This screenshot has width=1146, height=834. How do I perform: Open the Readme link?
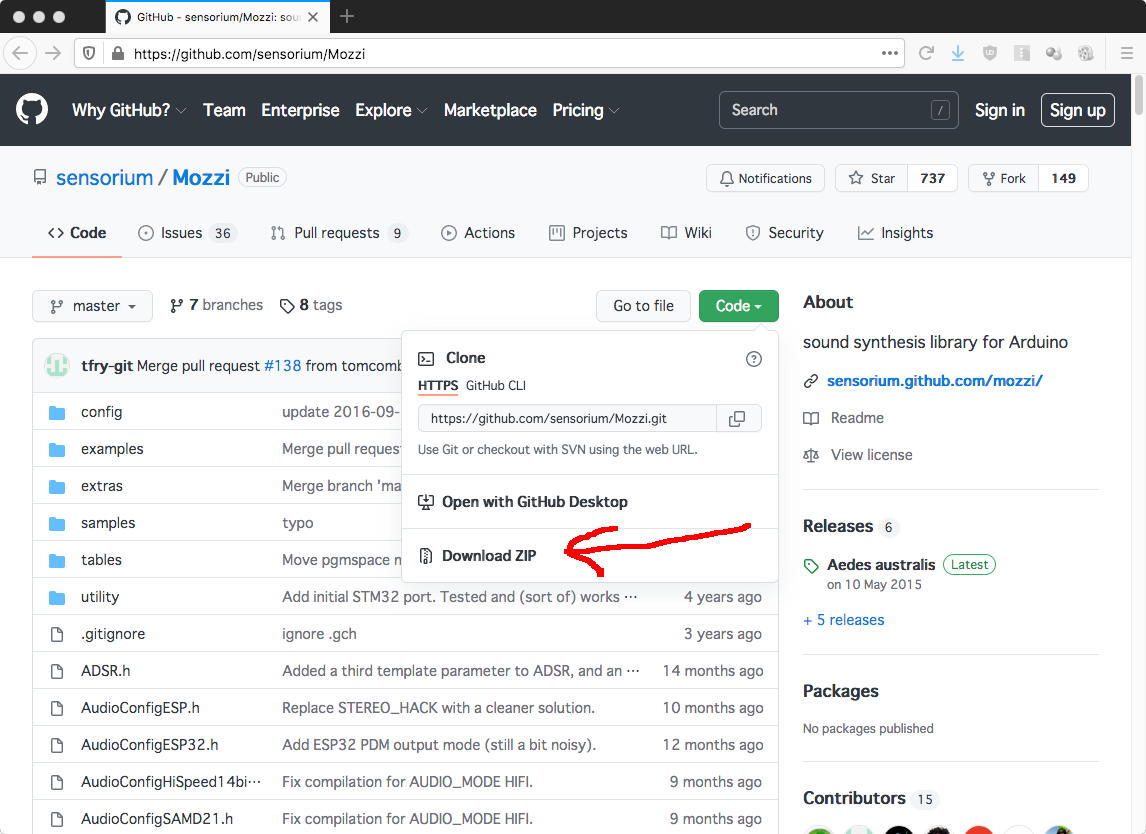click(x=857, y=418)
